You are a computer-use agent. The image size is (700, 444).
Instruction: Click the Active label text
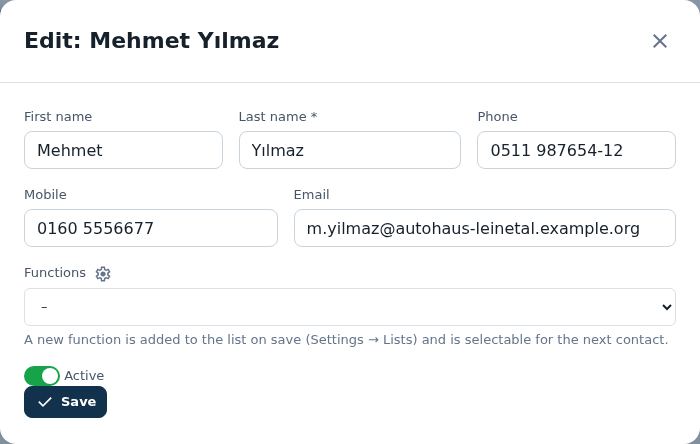(84, 376)
